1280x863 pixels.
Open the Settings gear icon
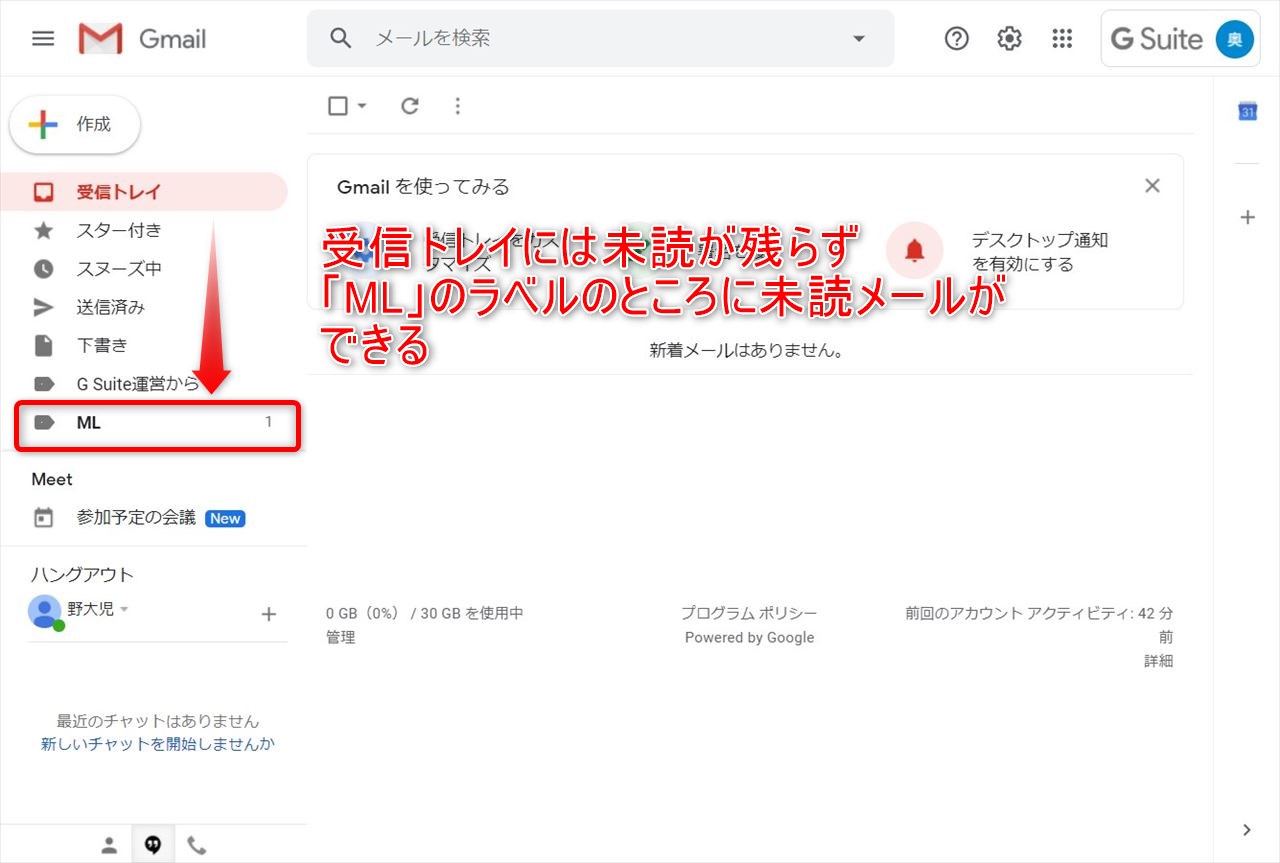pos(1009,38)
